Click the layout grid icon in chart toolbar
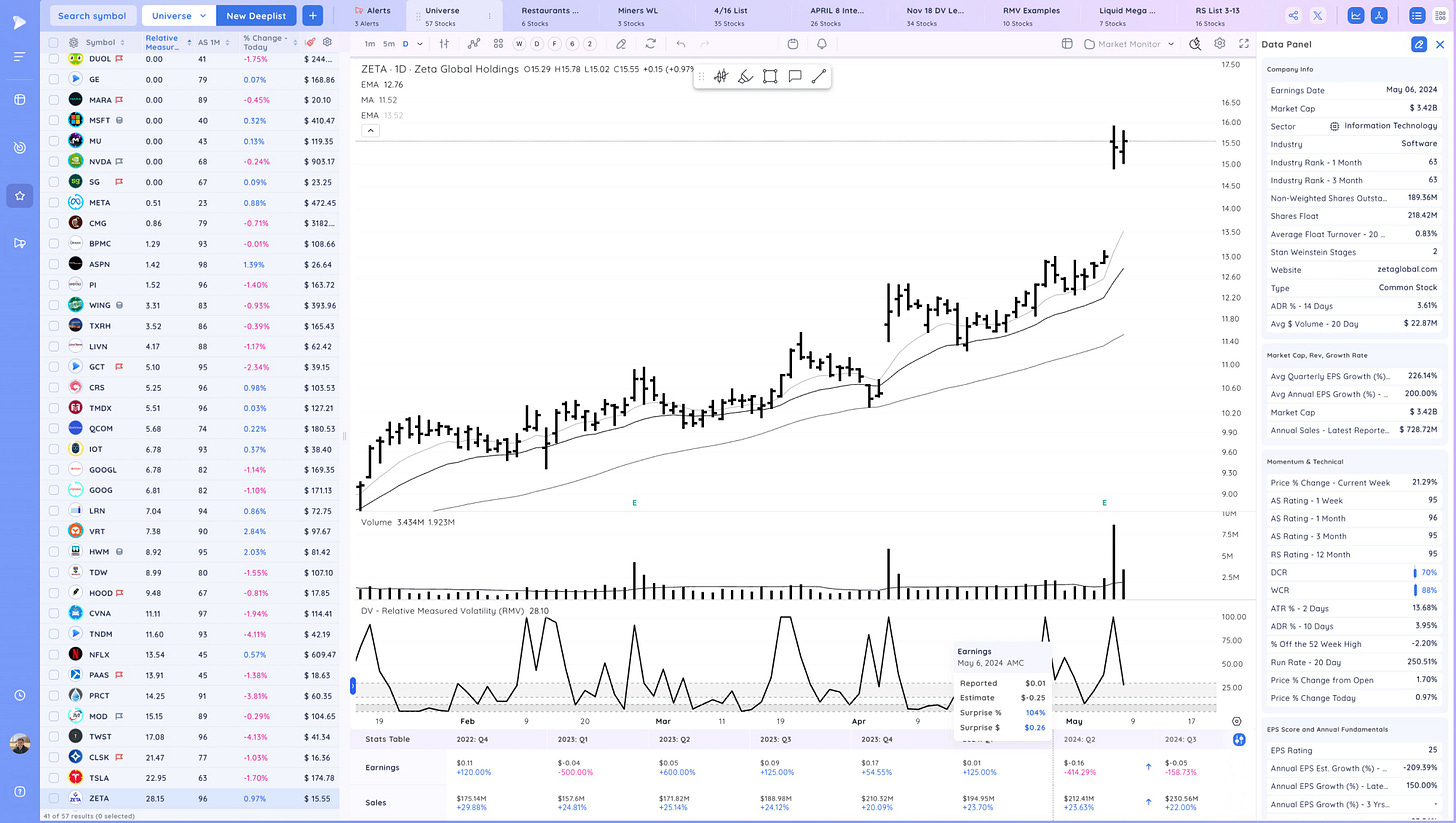The height and width of the screenshot is (823, 1456). (498, 44)
